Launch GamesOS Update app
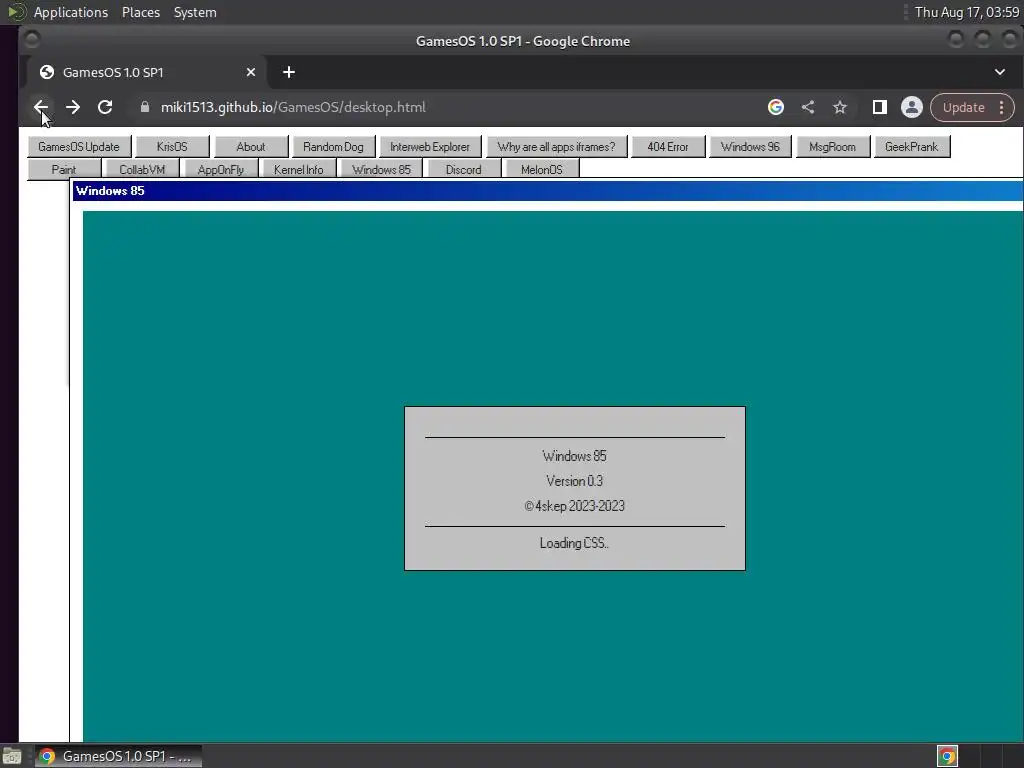The height and width of the screenshot is (768, 1024). [79, 147]
